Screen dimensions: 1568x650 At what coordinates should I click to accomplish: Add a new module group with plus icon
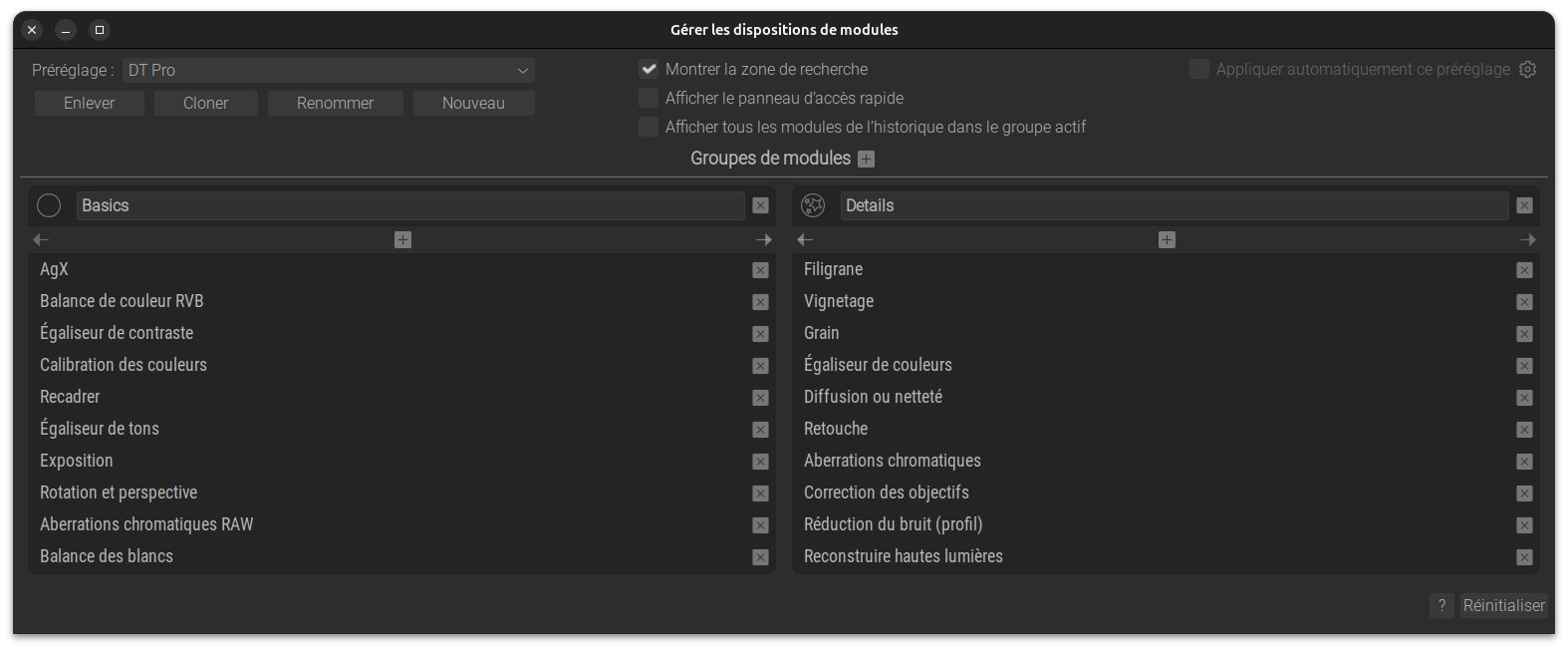[x=867, y=160]
